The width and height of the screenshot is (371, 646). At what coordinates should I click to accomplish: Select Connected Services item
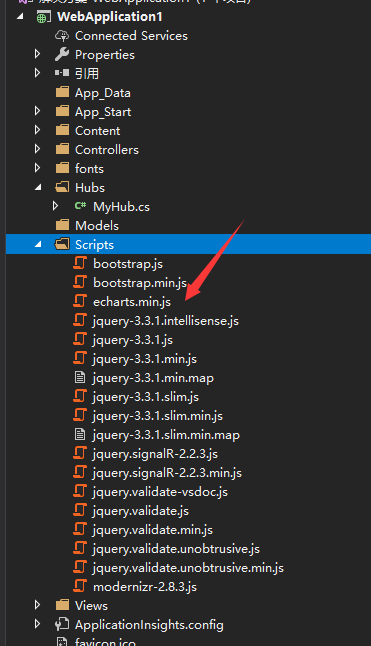point(131,36)
